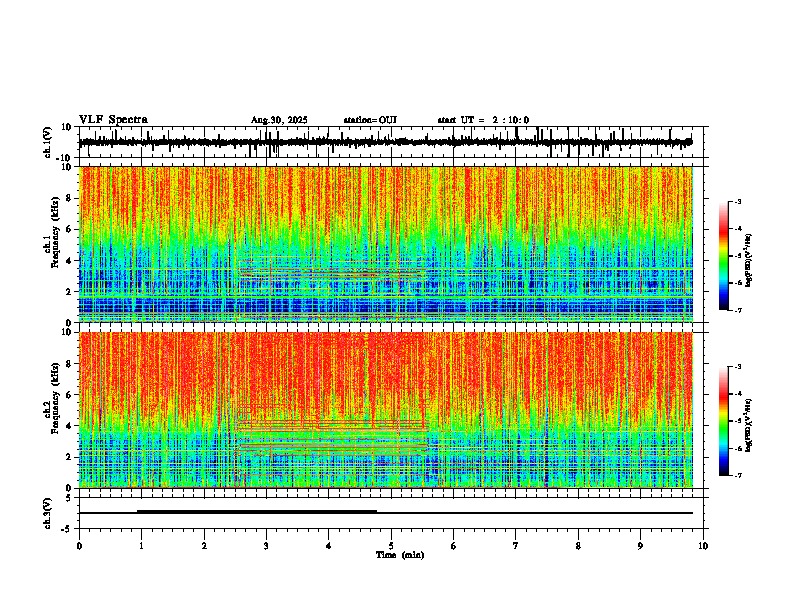Click the 'VLF Spectra' title text
This screenshot has height=612, width=792.
pos(113,119)
